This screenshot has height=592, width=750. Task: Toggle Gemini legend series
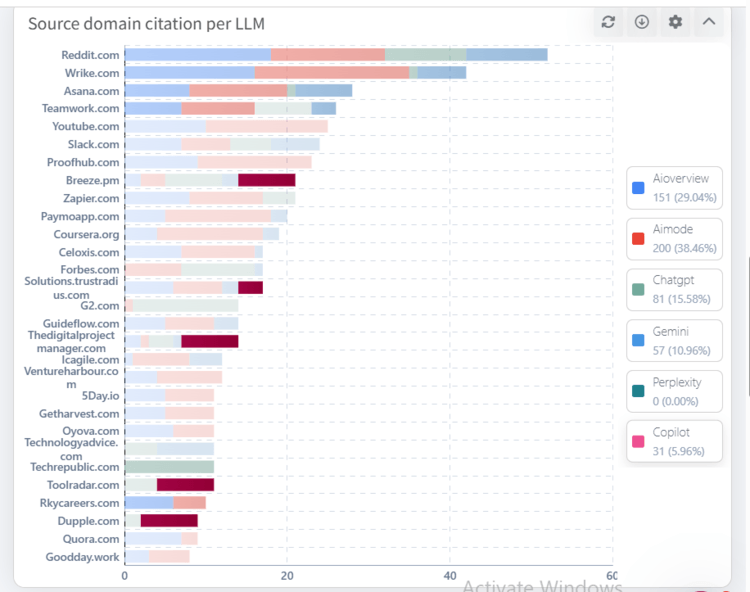point(674,340)
